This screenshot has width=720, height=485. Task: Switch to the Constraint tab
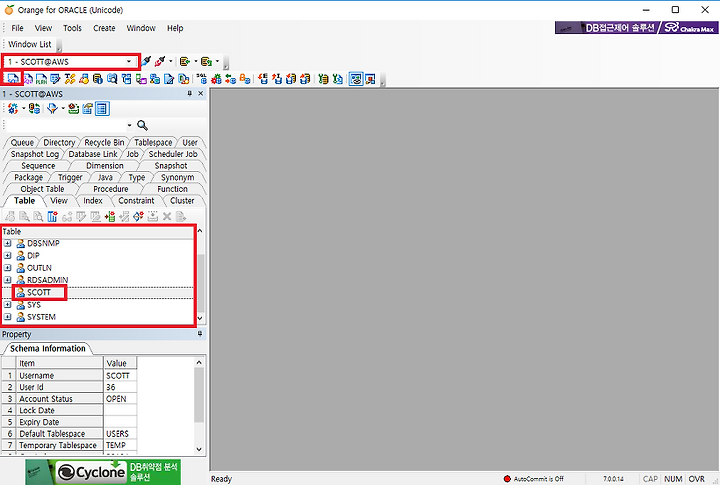[x=136, y=201]
